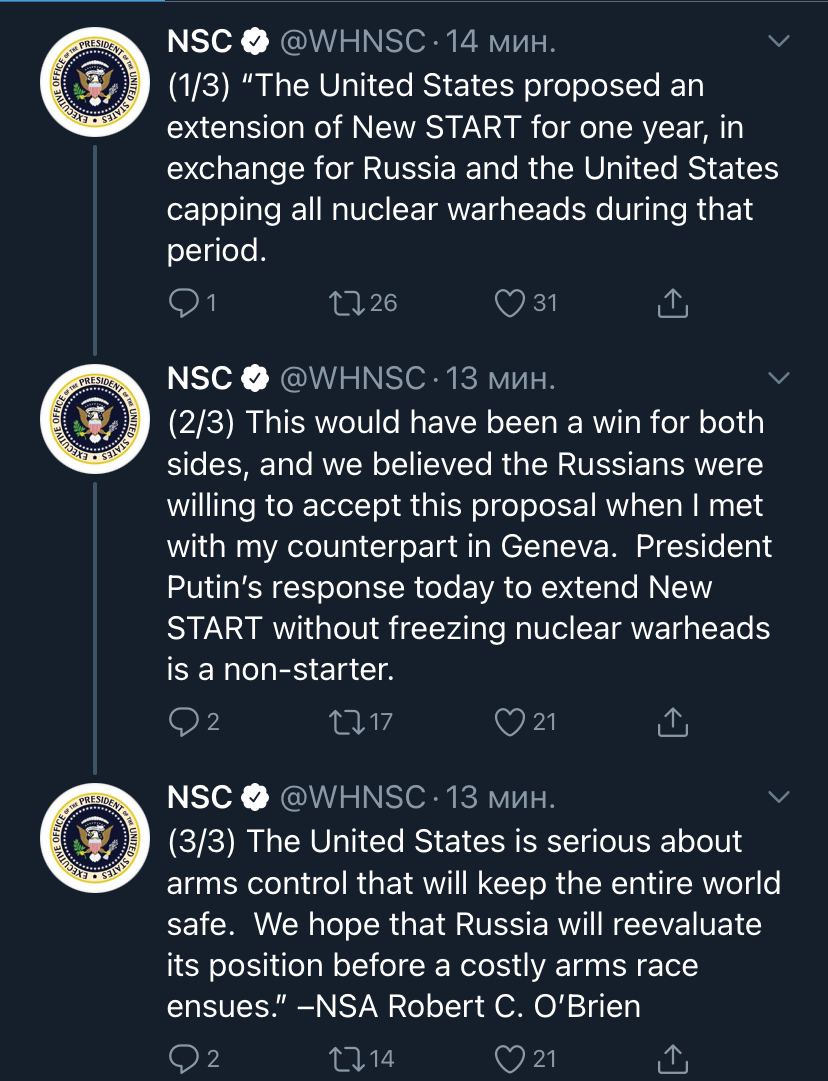The image size is (828, 1081).
Task: Reply to the (2/3) Geneva tweet
Action: 184,722
